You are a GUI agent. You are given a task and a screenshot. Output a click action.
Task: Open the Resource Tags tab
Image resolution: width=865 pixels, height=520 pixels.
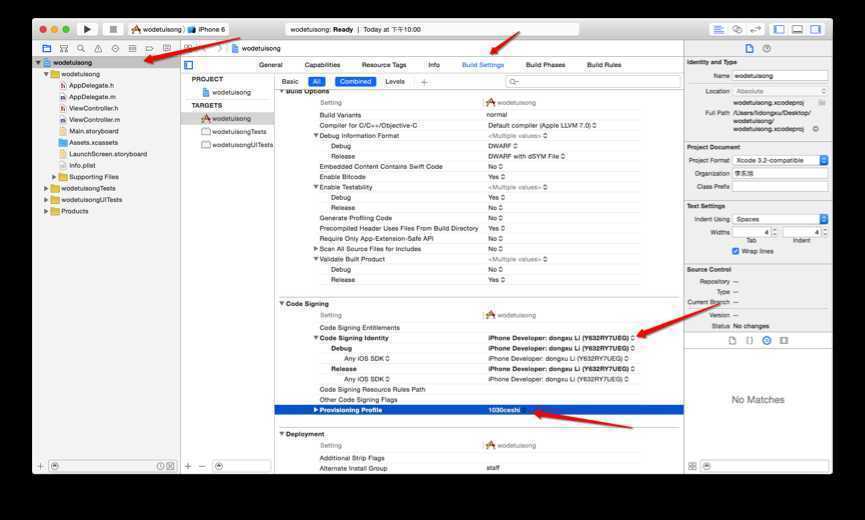[384, 65]
